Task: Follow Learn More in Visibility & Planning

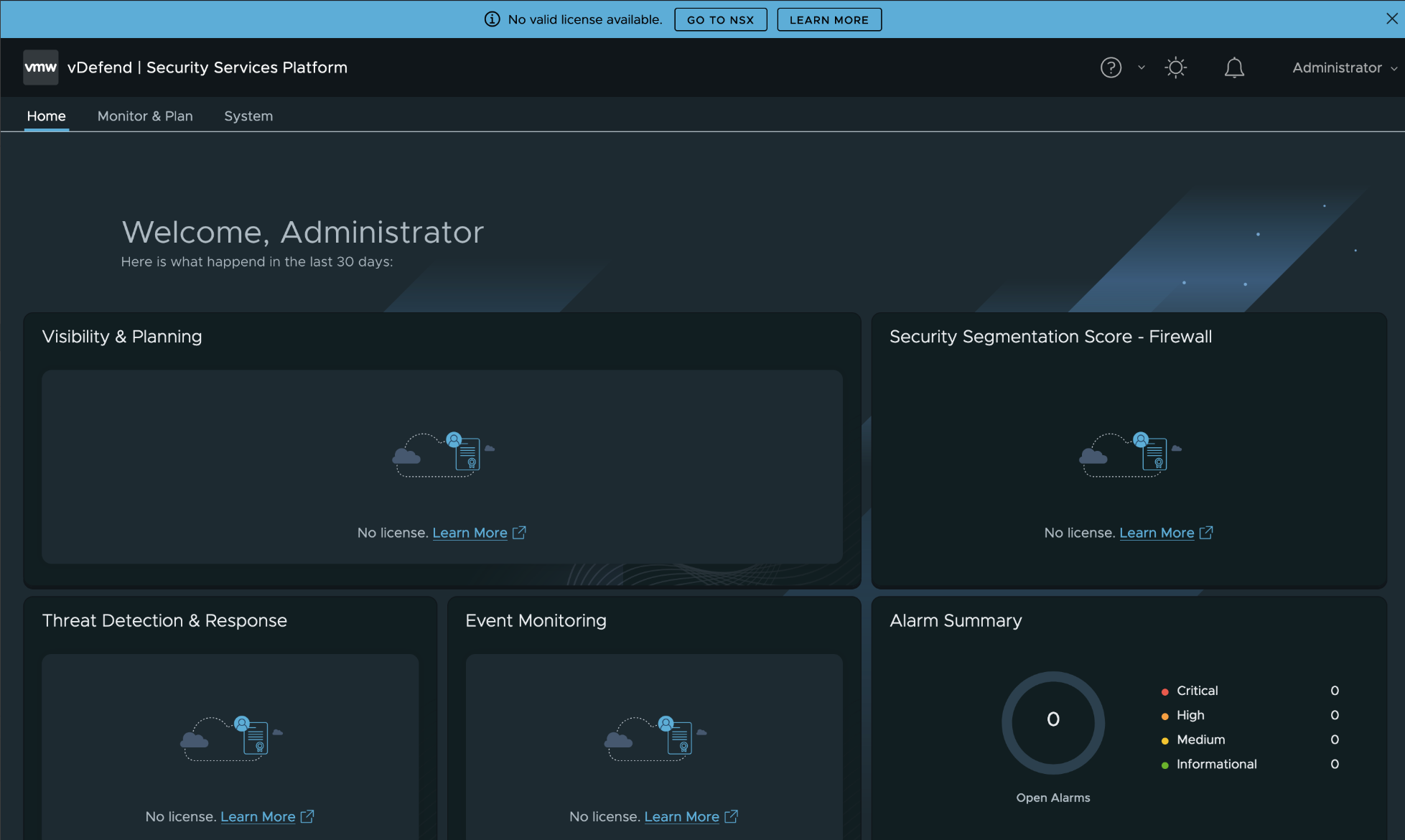Action: click(x=470, y=533)
